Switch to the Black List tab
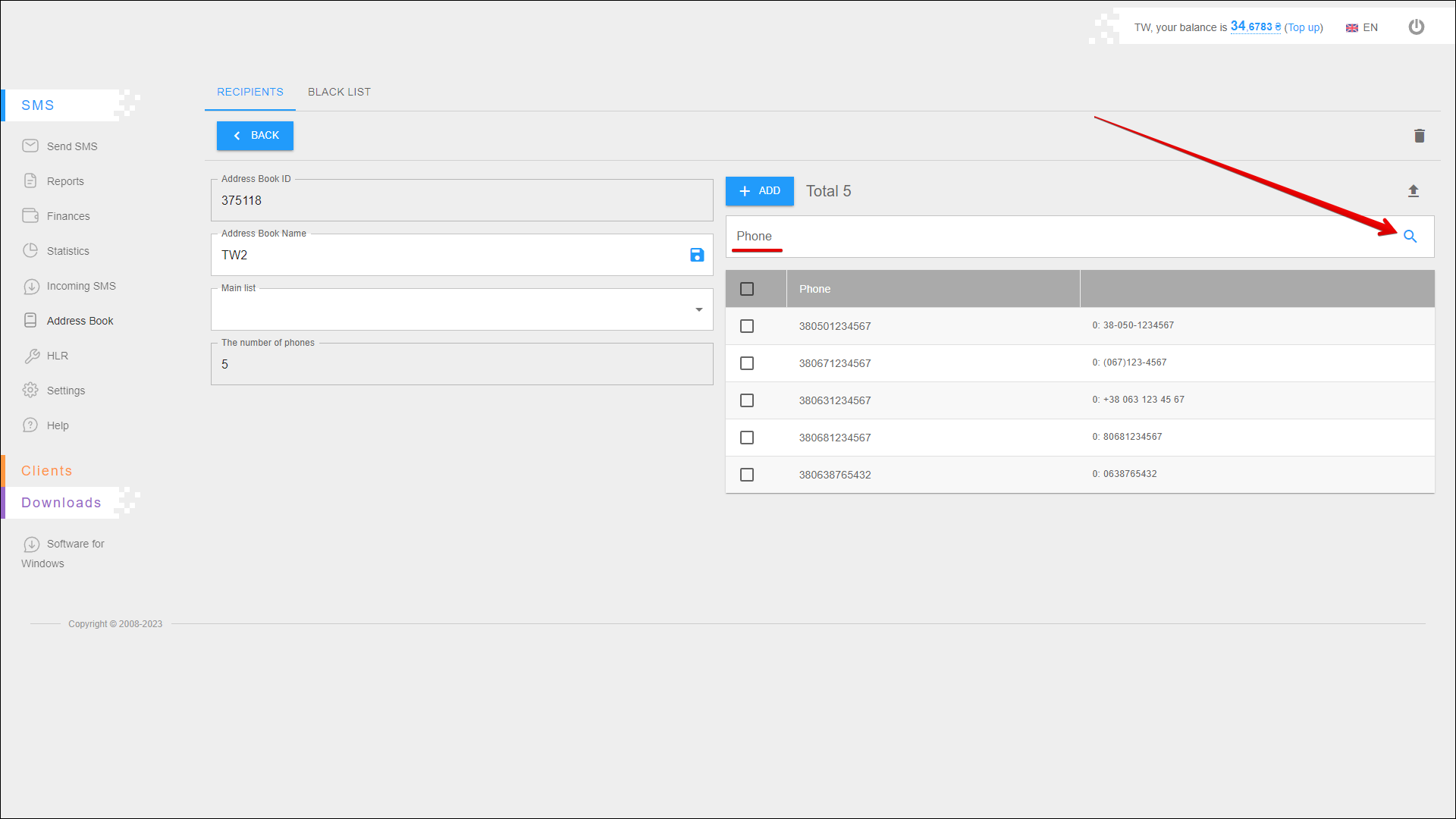The image size is (1456, 819). (x=339, y=92)
